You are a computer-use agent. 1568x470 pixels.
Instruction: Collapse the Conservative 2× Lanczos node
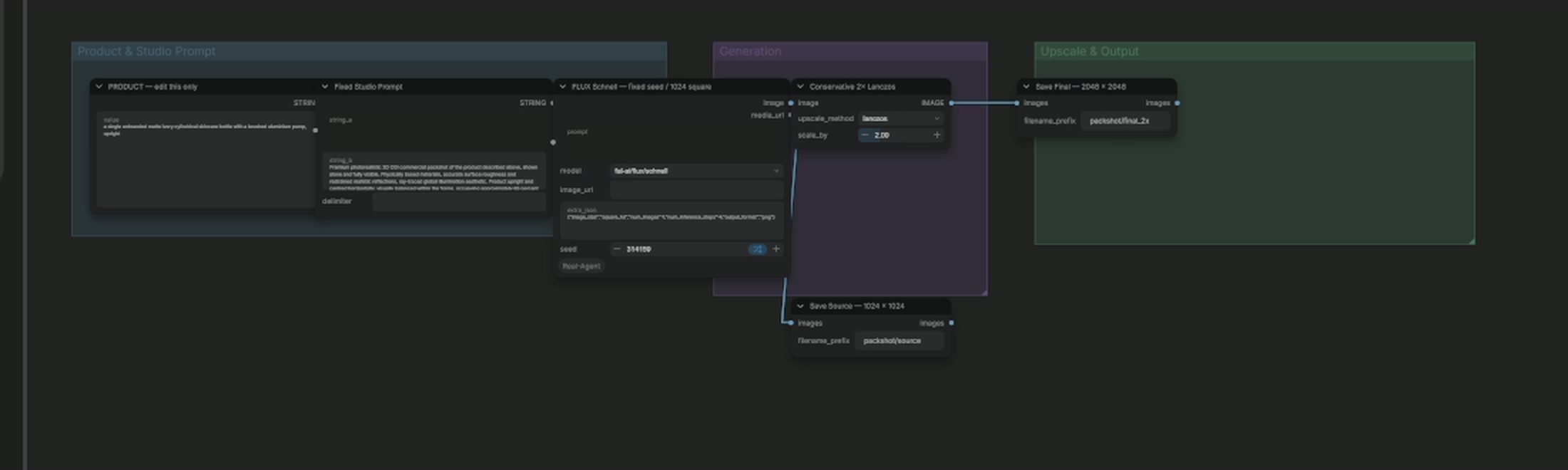pos(800,87)
